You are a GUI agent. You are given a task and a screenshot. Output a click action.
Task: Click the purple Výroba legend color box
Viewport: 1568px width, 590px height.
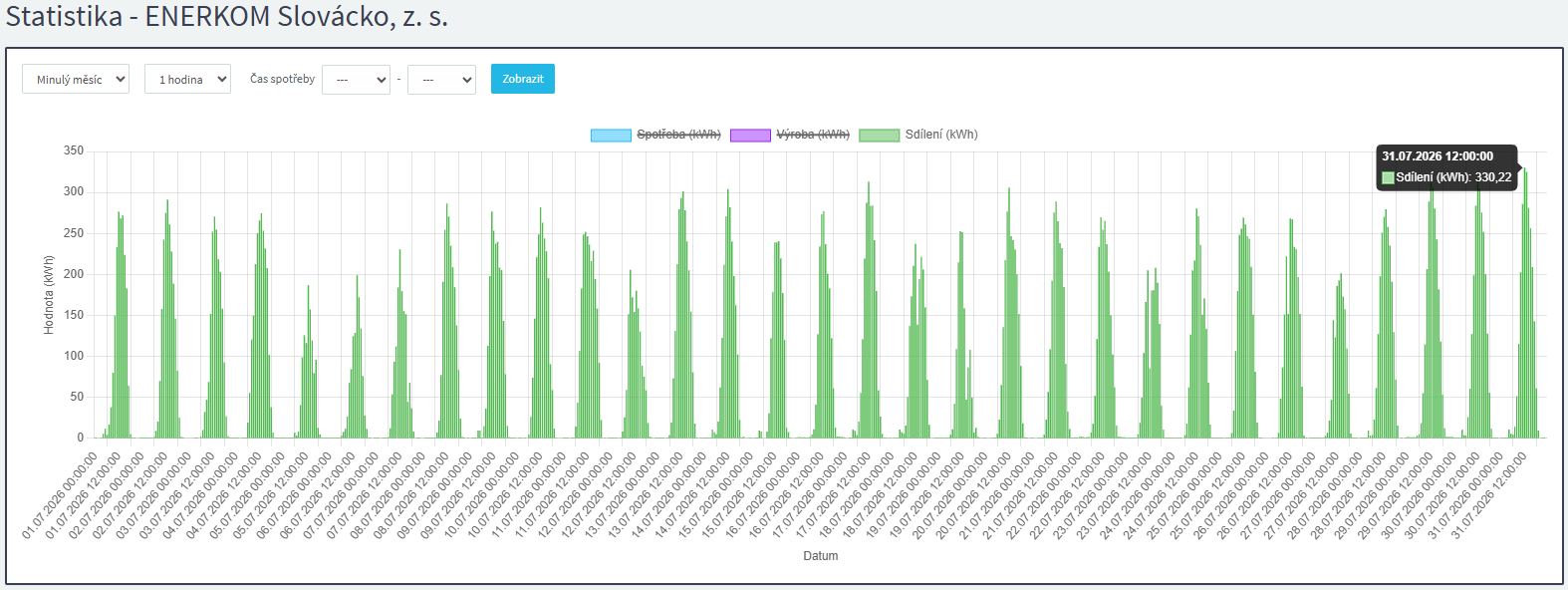(x=750, y=135)
